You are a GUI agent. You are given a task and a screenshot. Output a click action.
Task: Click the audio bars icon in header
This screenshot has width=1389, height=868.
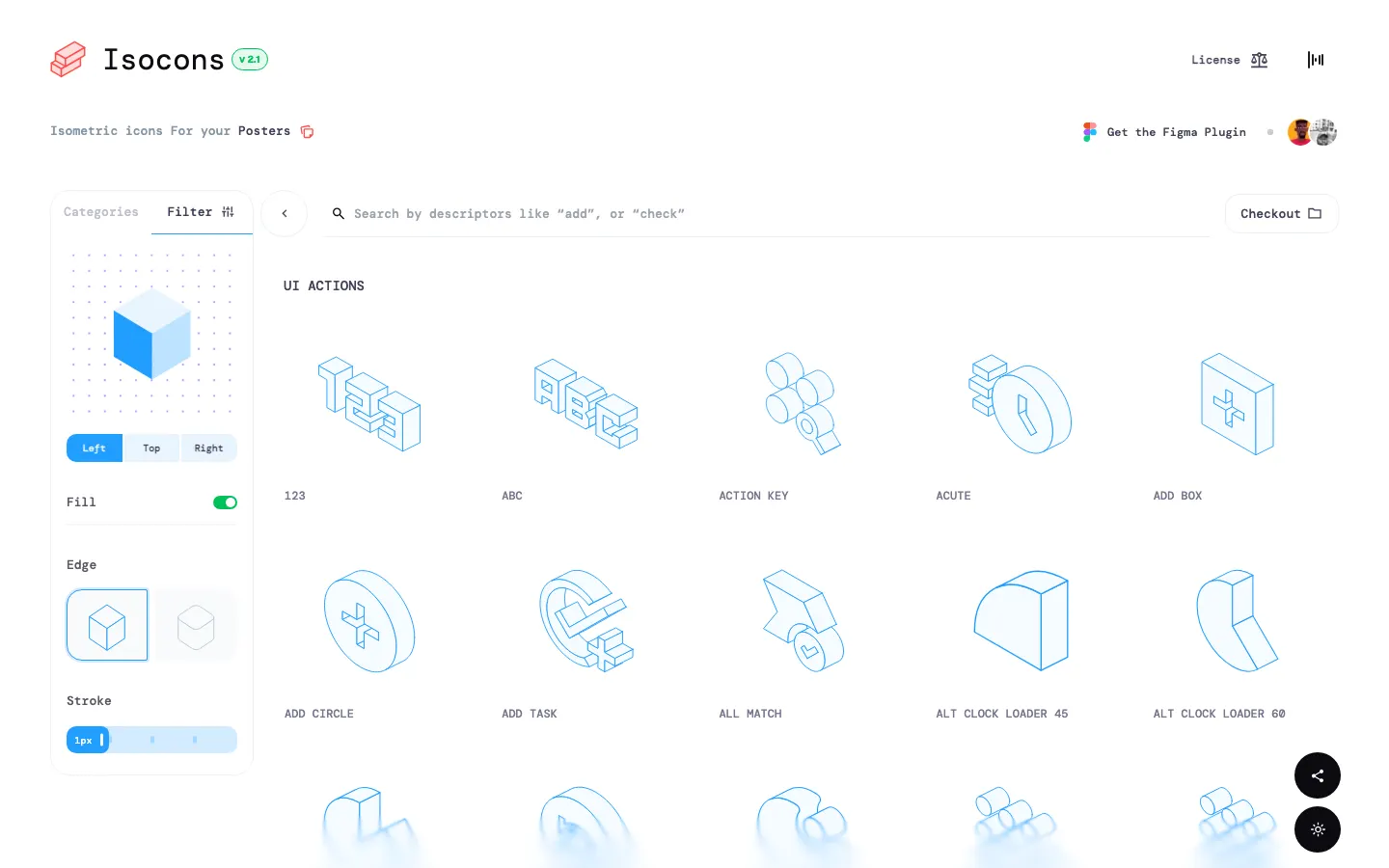tap(1316, 60)
